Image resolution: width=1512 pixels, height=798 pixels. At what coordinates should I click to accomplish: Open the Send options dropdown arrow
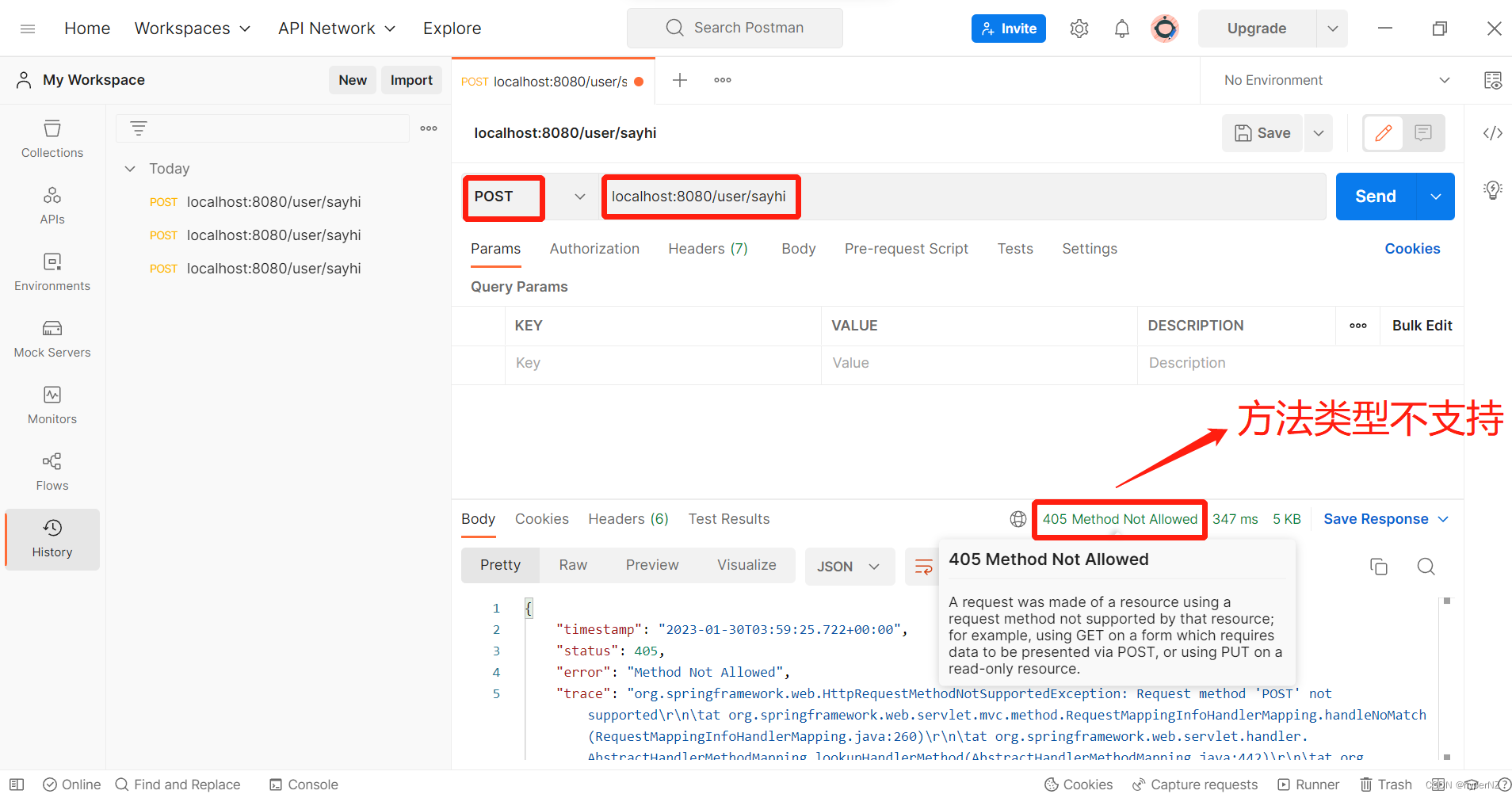(1436, 197)
